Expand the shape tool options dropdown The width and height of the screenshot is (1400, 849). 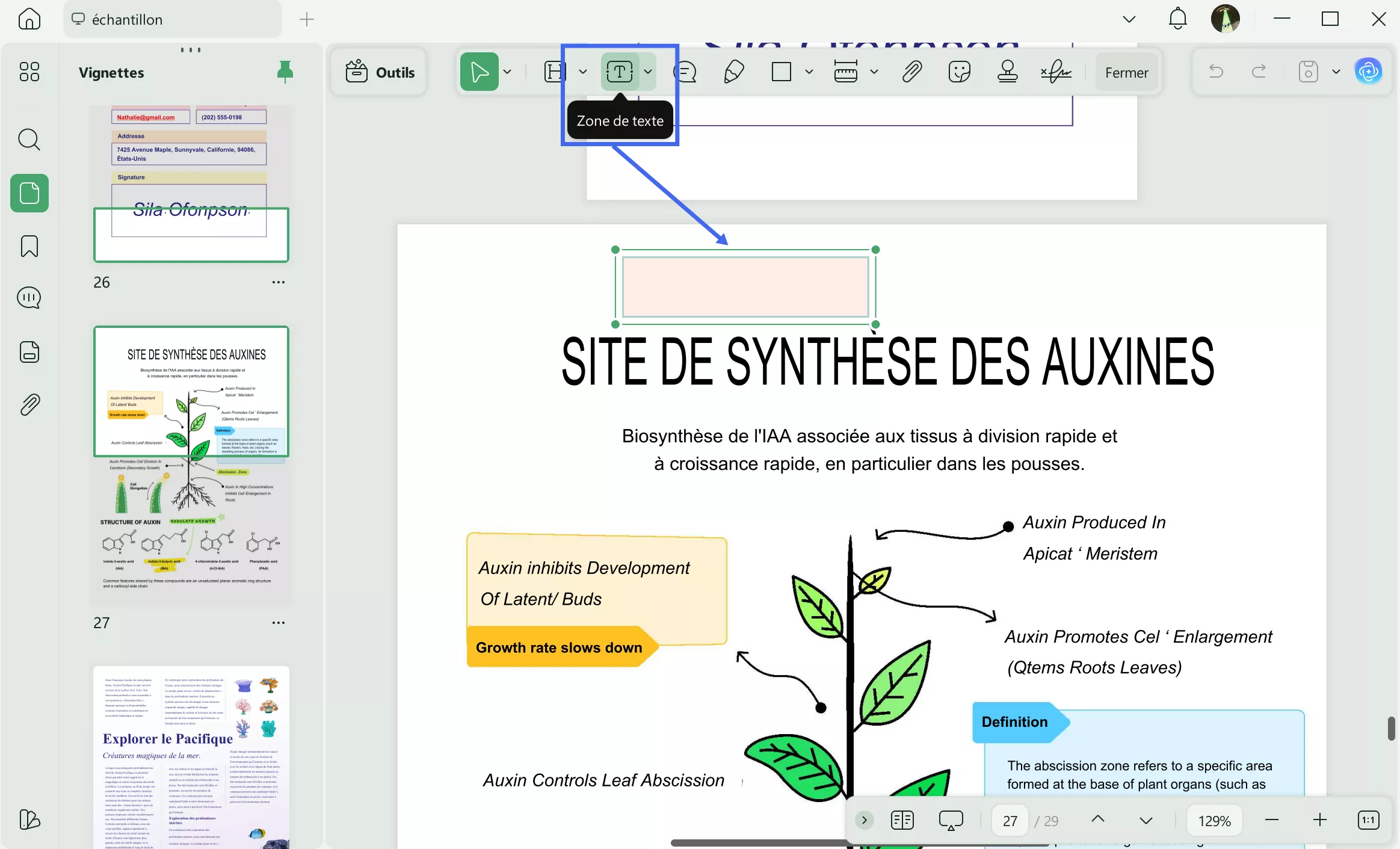[809, 71]
